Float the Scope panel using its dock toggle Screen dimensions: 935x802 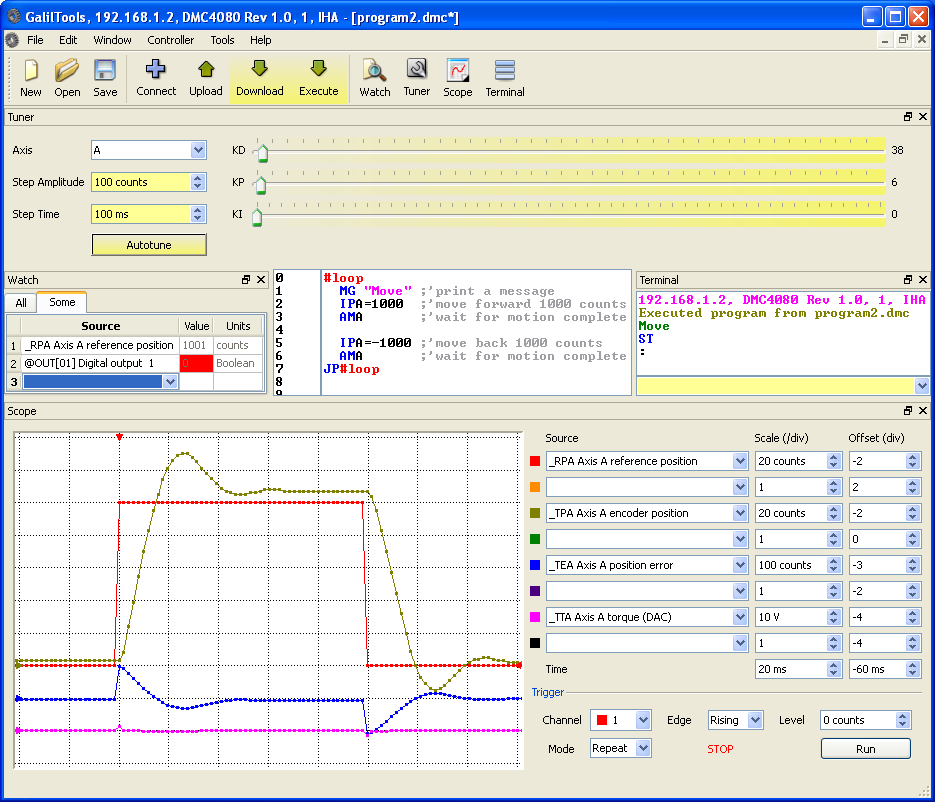[908, 410]
